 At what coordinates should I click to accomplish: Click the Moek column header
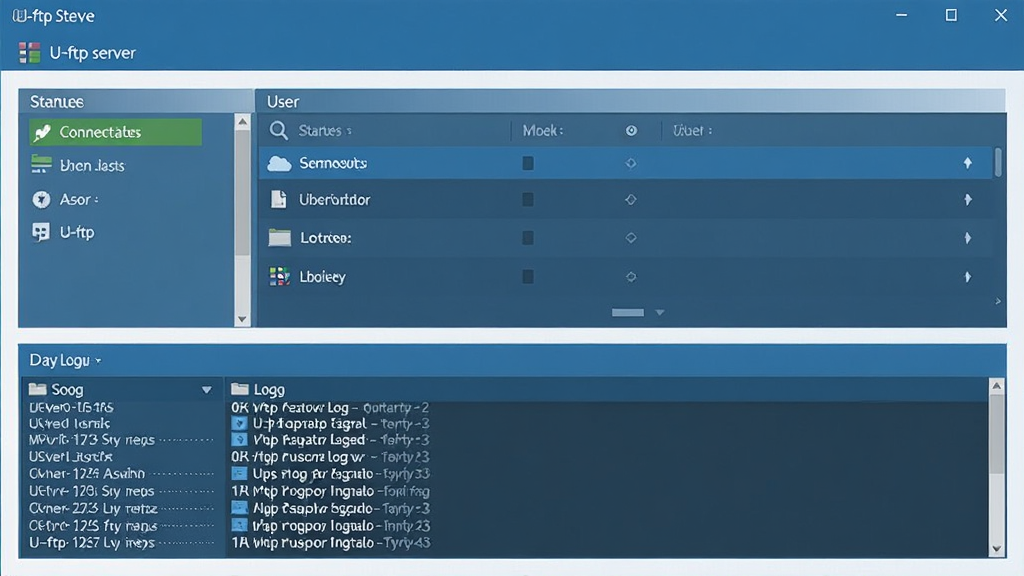click(542, 131)
